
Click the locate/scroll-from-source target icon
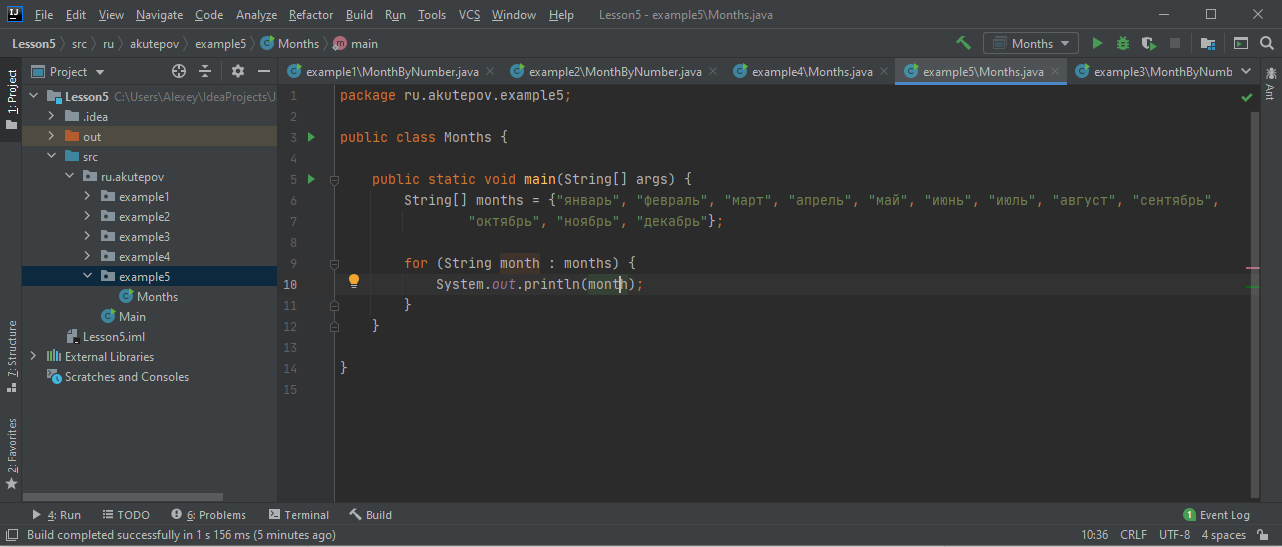tap(179, 71)
